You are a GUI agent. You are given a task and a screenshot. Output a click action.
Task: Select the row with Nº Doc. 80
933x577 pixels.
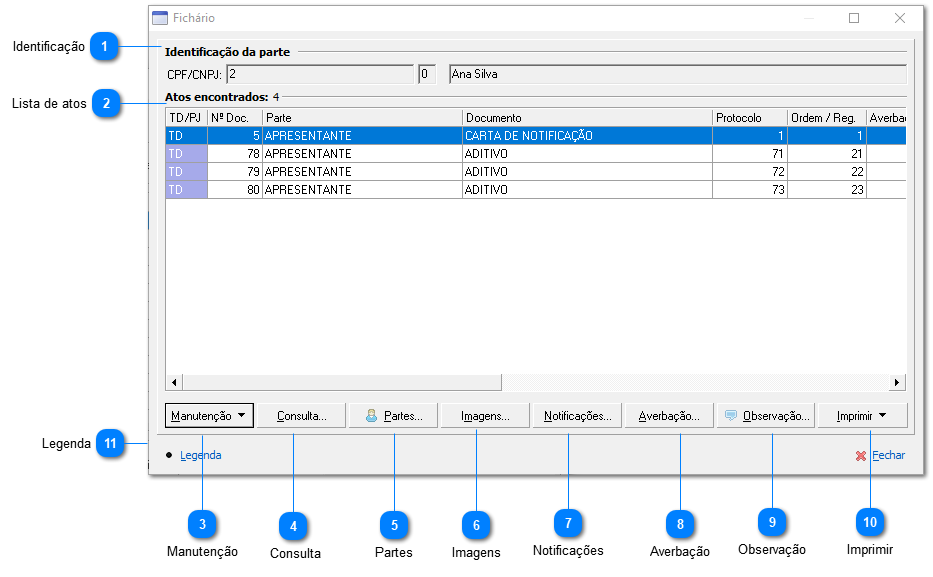[x=536, y=190]
